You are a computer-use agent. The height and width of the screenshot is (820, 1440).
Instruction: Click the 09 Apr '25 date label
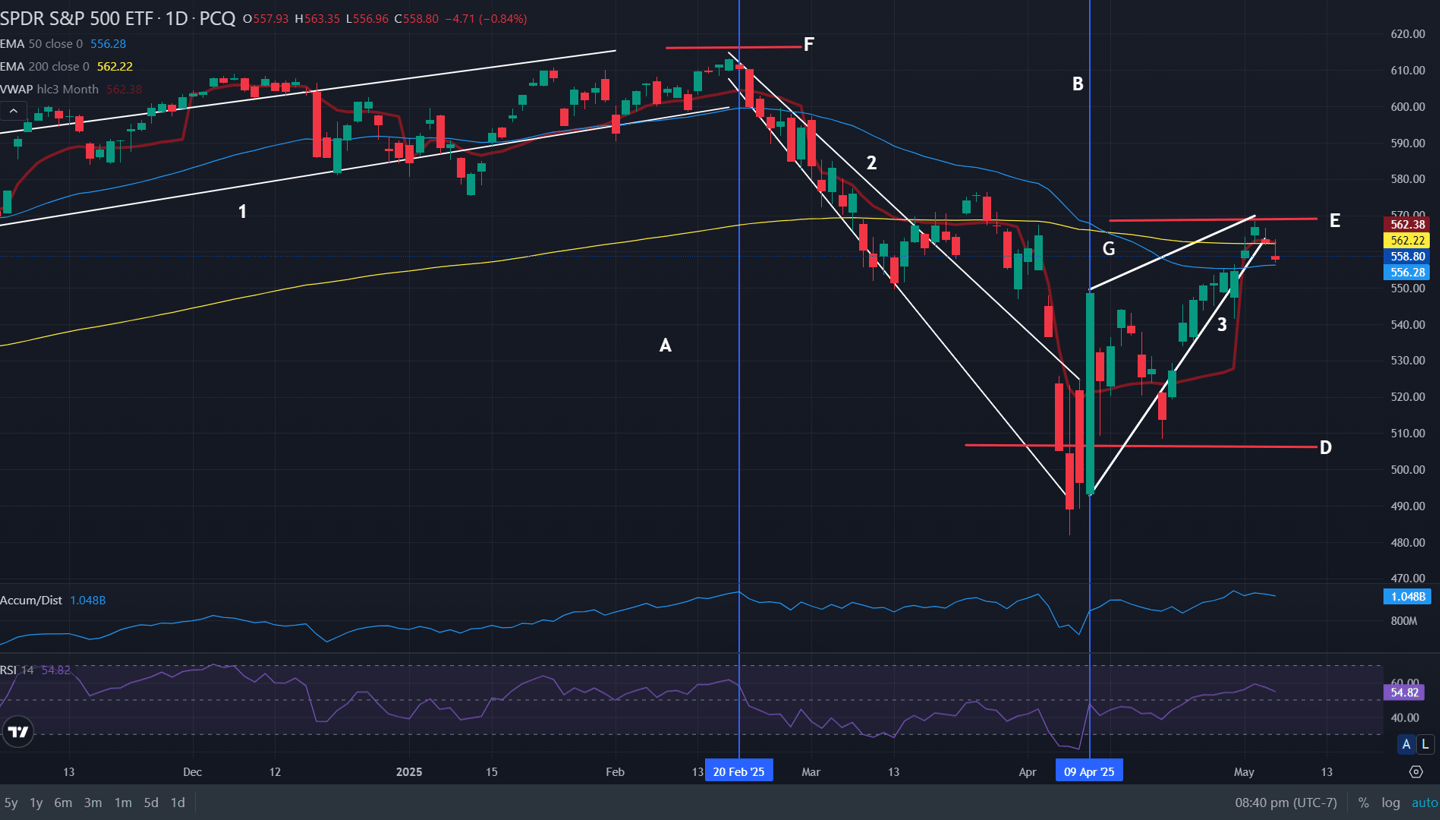point(1089,772)
